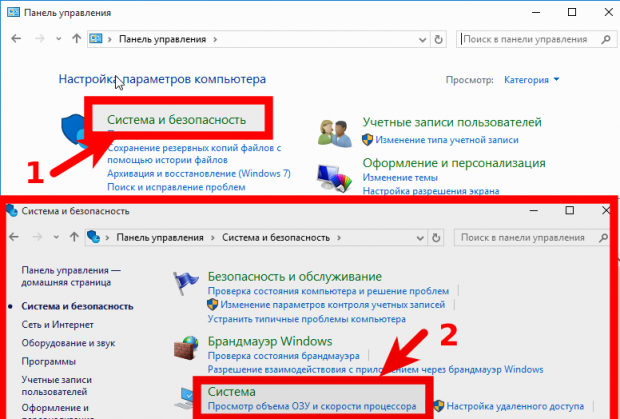Open 'Безопасность и обслуживание' section

click(x=295, y=276)
